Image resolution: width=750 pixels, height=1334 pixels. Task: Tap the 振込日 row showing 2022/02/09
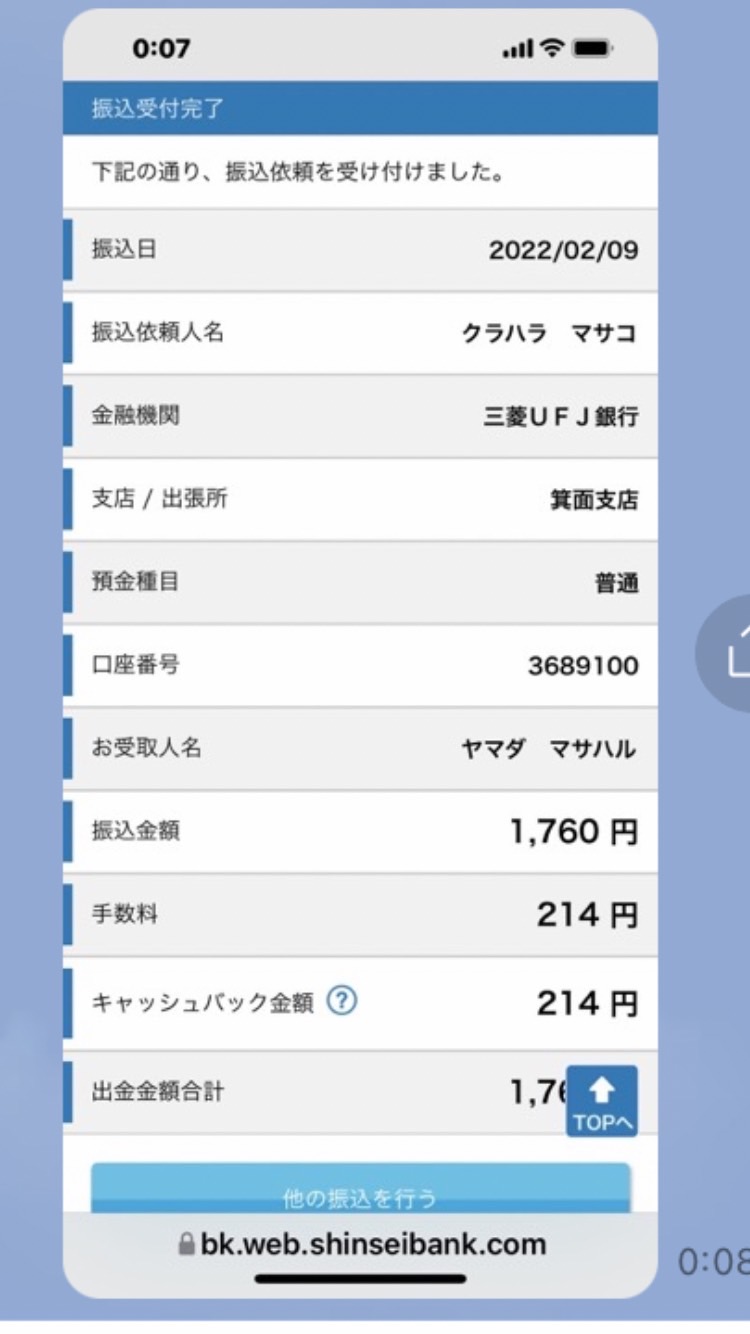pyautogui.click(x=360, y=250)
